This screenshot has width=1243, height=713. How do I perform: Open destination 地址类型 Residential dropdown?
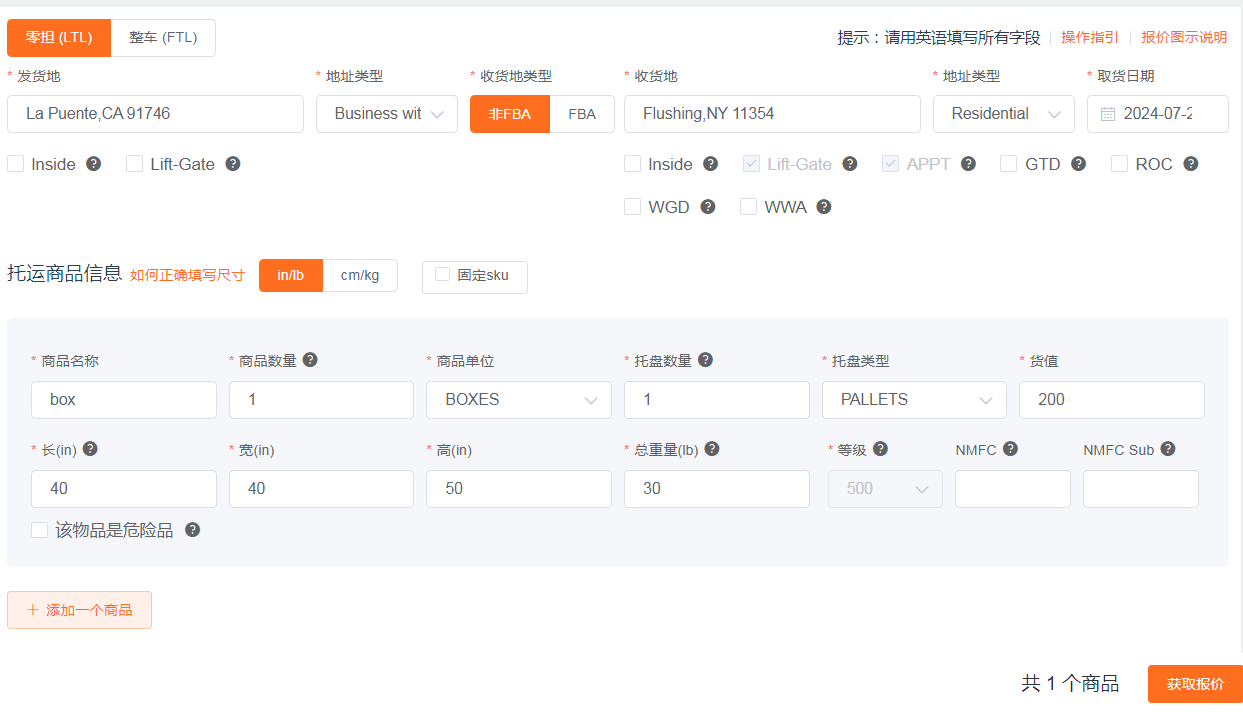(1003, 114)
